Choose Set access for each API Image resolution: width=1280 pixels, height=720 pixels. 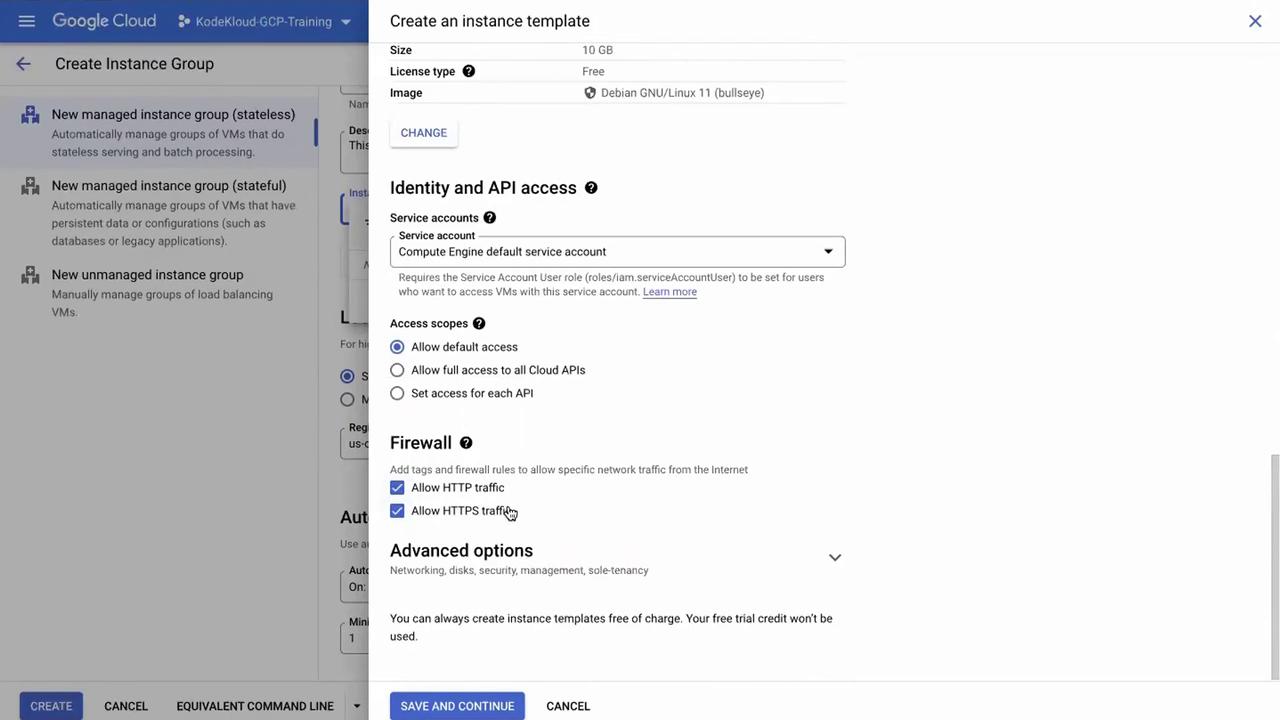pos(397,393)
